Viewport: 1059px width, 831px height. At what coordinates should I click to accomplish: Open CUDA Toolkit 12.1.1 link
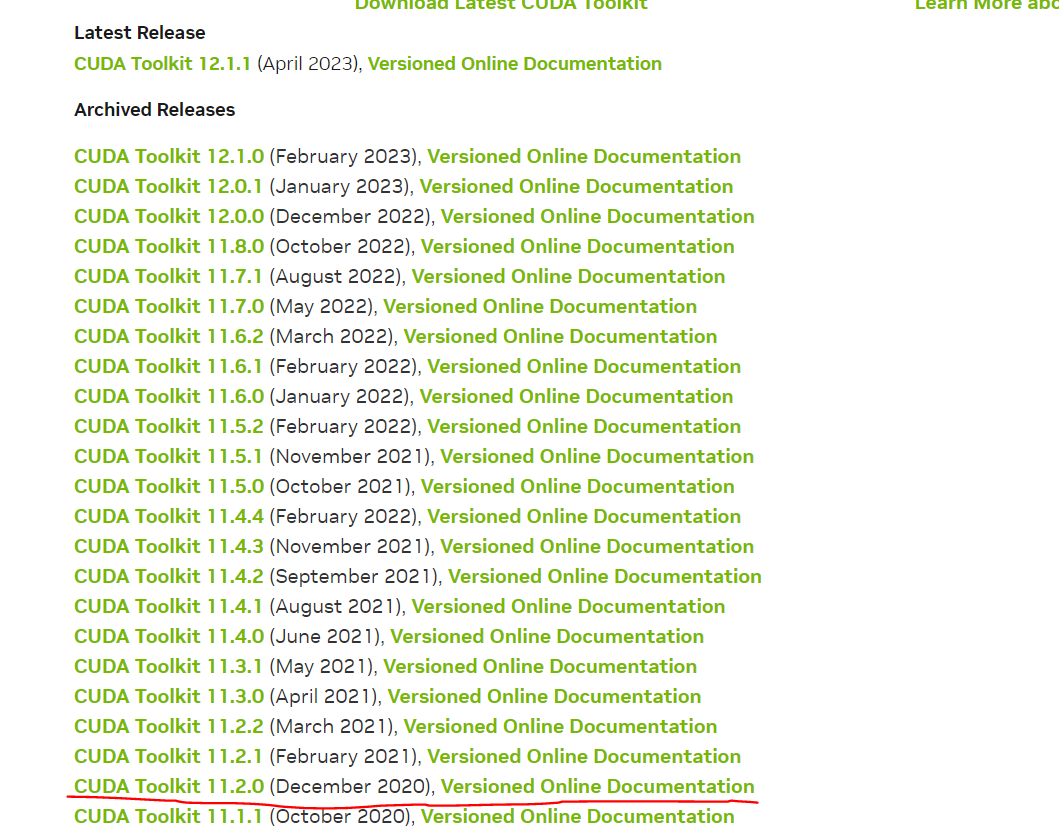(x=162, y=64)
